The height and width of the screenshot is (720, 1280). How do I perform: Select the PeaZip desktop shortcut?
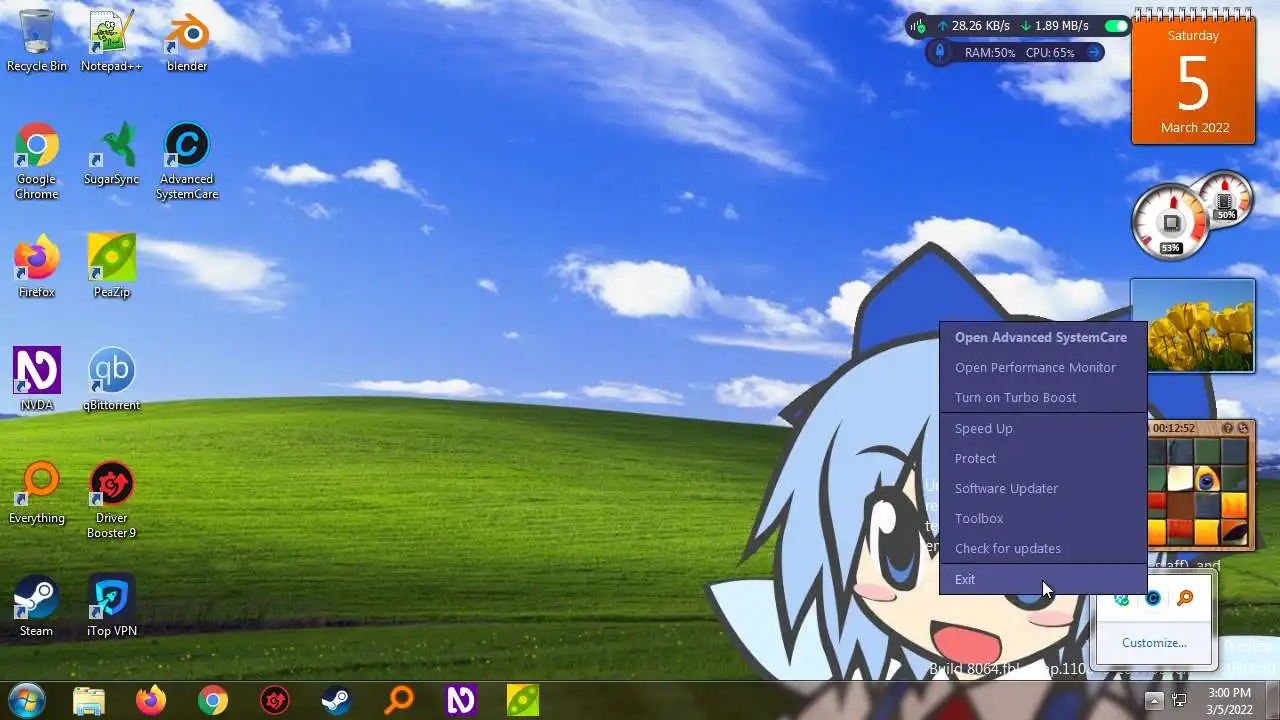point(112,267)
